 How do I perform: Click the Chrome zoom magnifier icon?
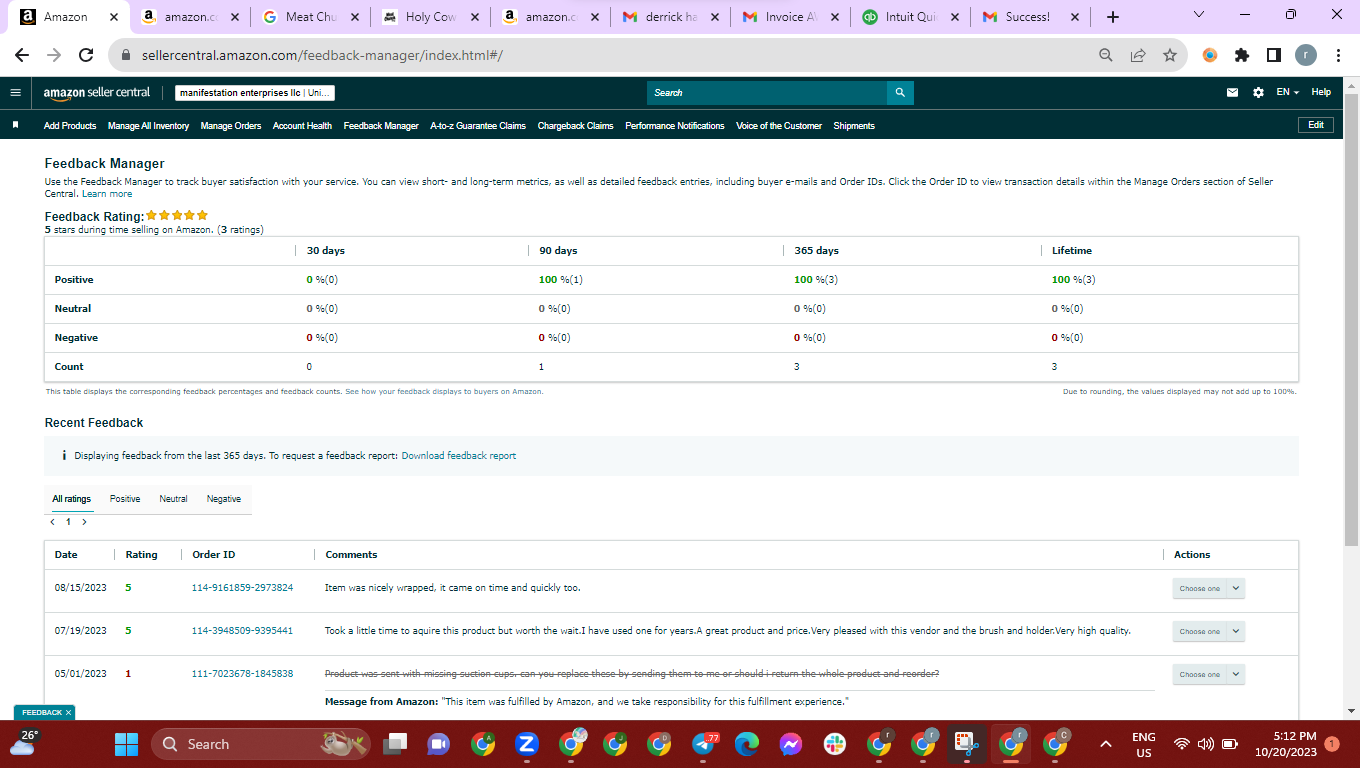tap(1105, 55)
